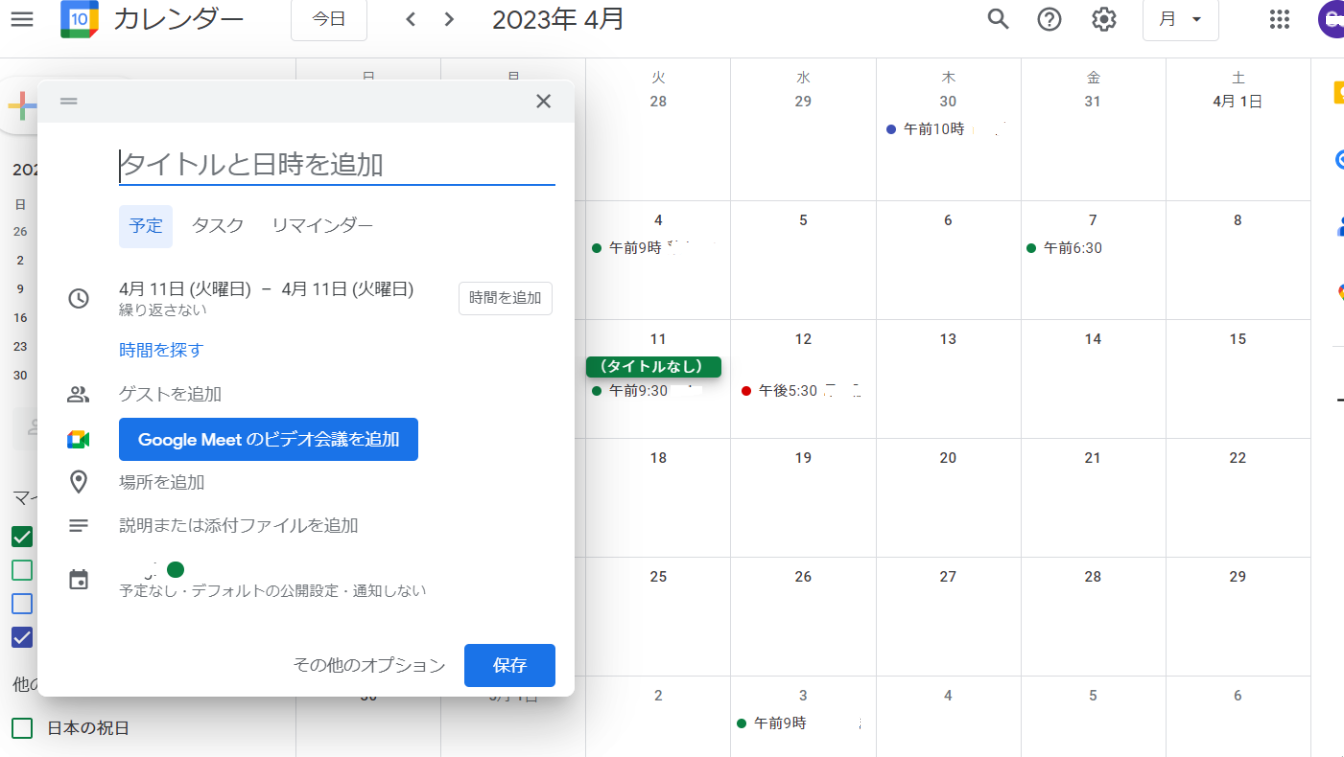This screenshot has width=1344, height=757.
Task: Open the 月 view dropdown
Action: point(1180,19)
